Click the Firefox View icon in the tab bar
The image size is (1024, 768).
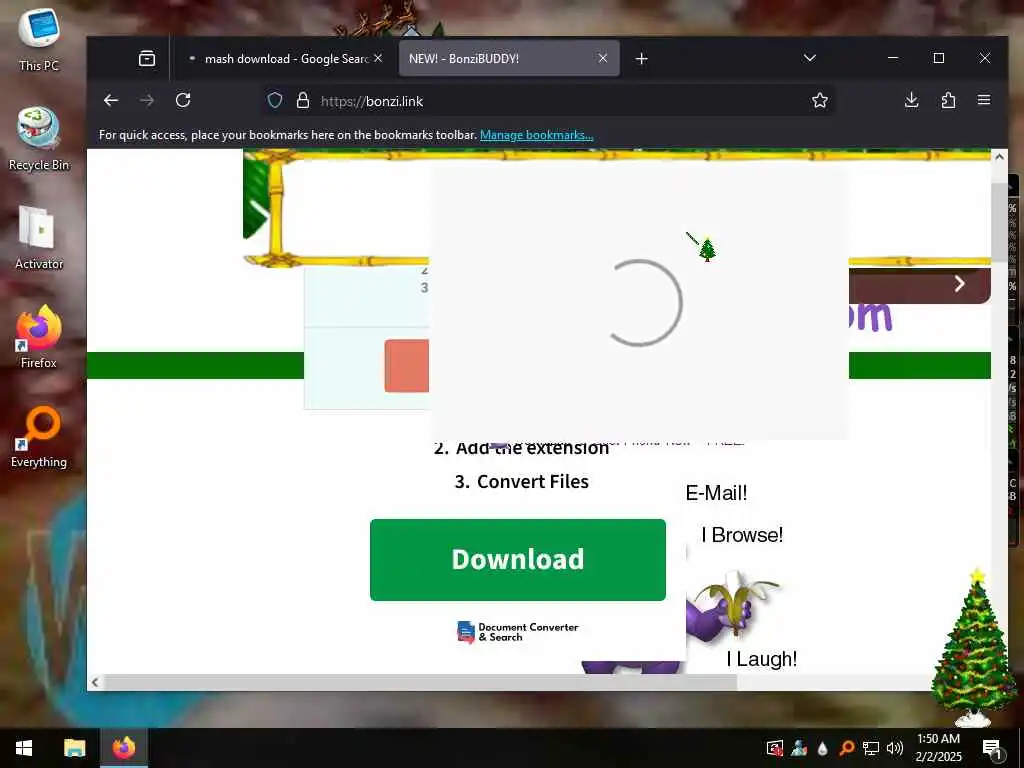click(147, 59)
